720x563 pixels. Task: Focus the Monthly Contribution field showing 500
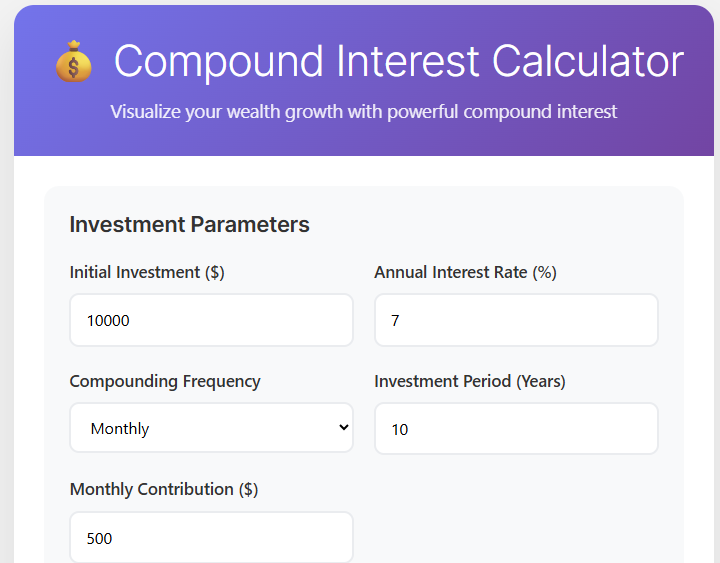(211, 537)
